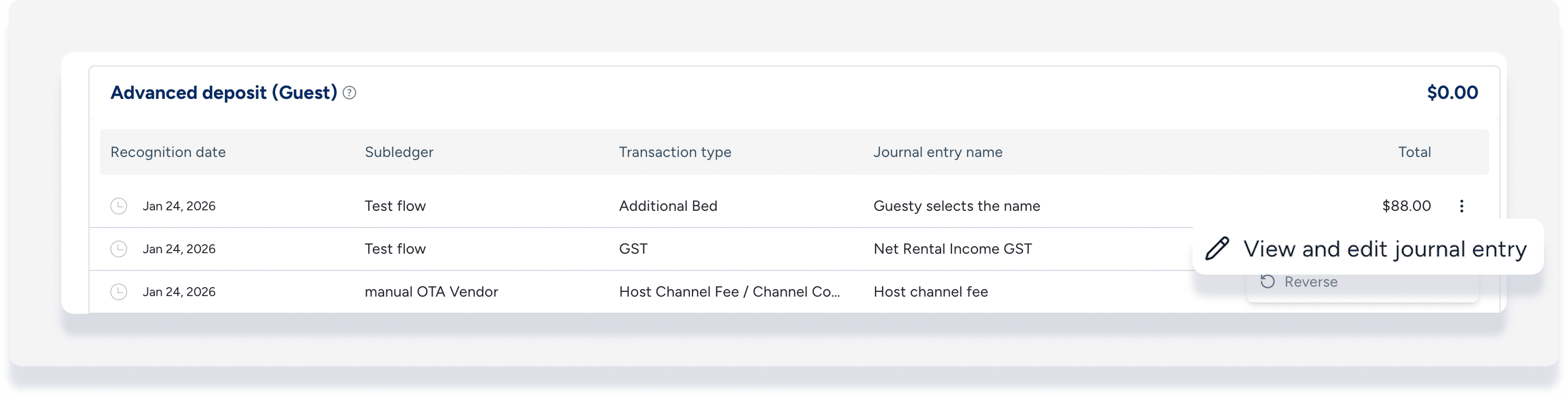Click the pencil edit icon

pos(1218,248)
